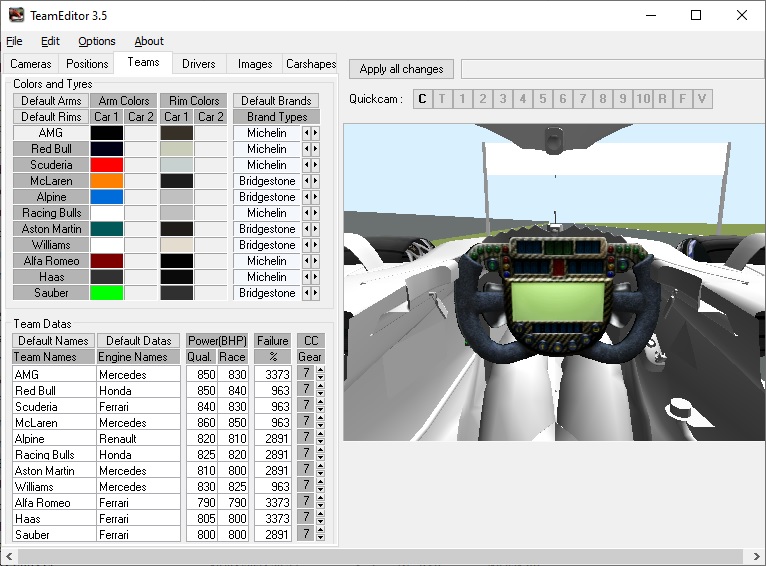Click the Default Brands button
This screenshot has height=566, width=766.
(276, 101)
